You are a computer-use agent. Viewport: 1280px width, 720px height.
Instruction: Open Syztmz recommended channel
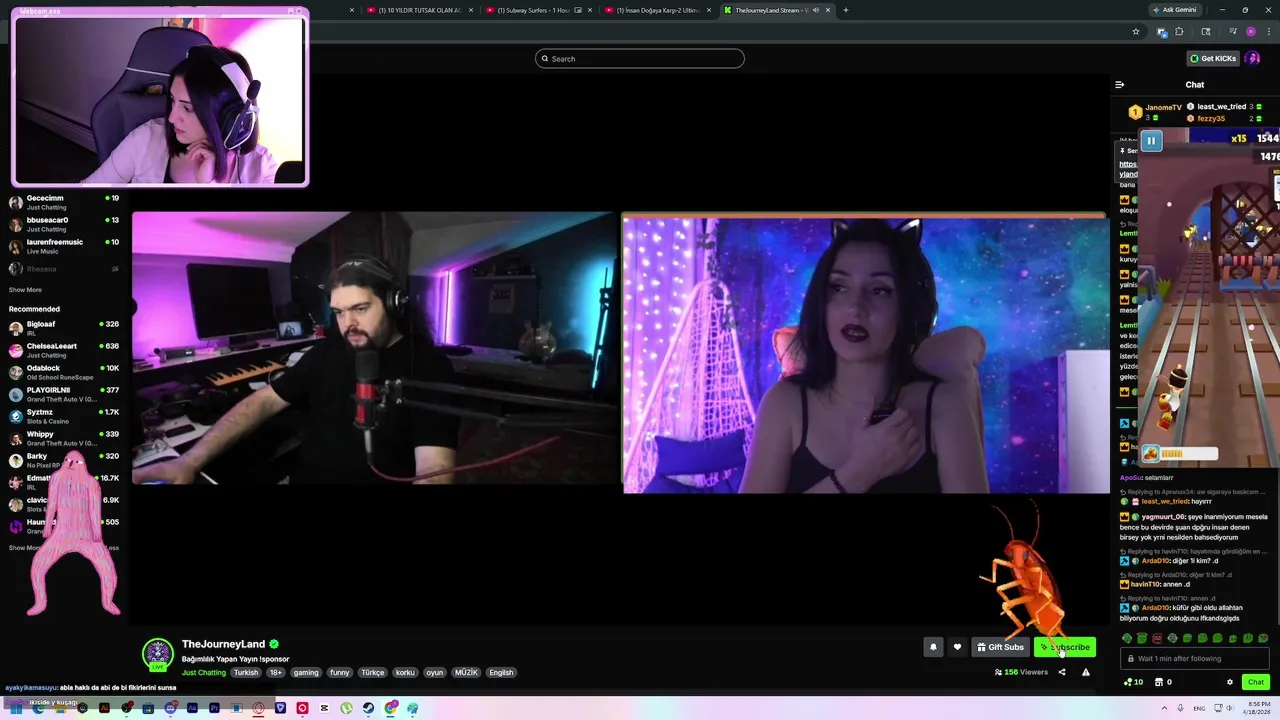click(x=64, y=416)
